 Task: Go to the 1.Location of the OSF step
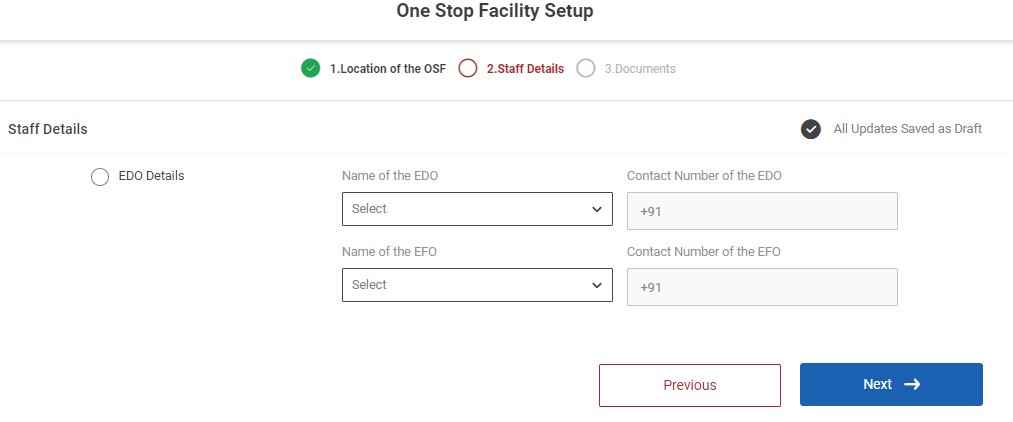388,69
